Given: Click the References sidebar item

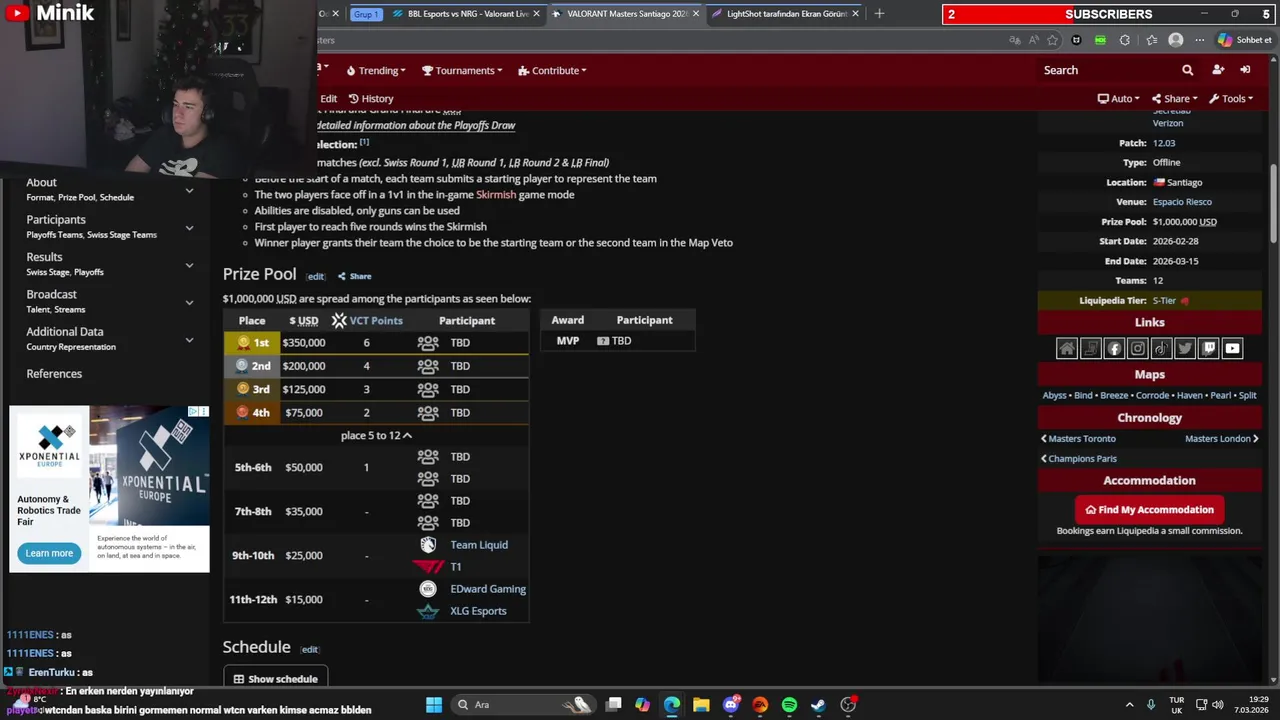Looking at the screenshot, I should (54, 374).
